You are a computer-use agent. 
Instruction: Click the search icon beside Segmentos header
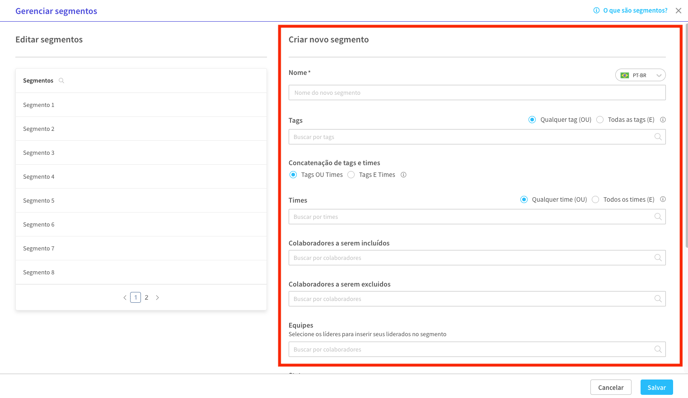click(x=61, y=80)
